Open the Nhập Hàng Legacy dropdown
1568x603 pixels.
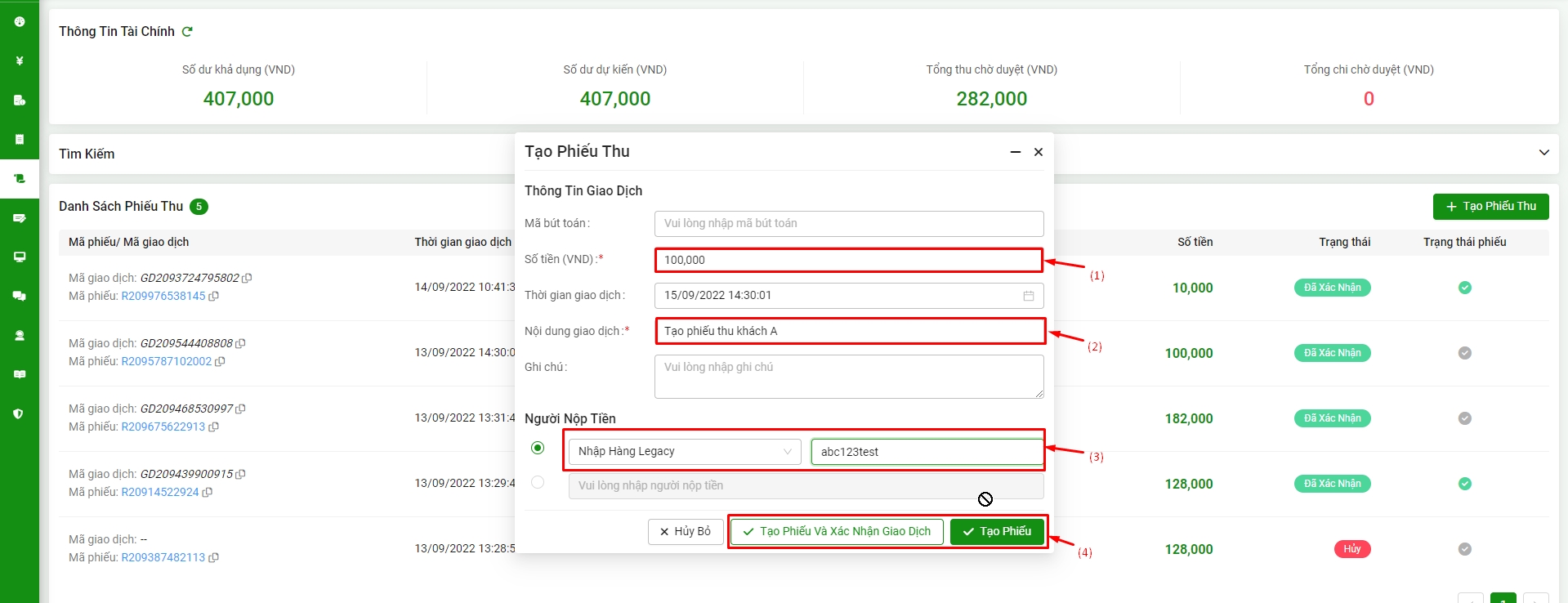click(684, 451)
